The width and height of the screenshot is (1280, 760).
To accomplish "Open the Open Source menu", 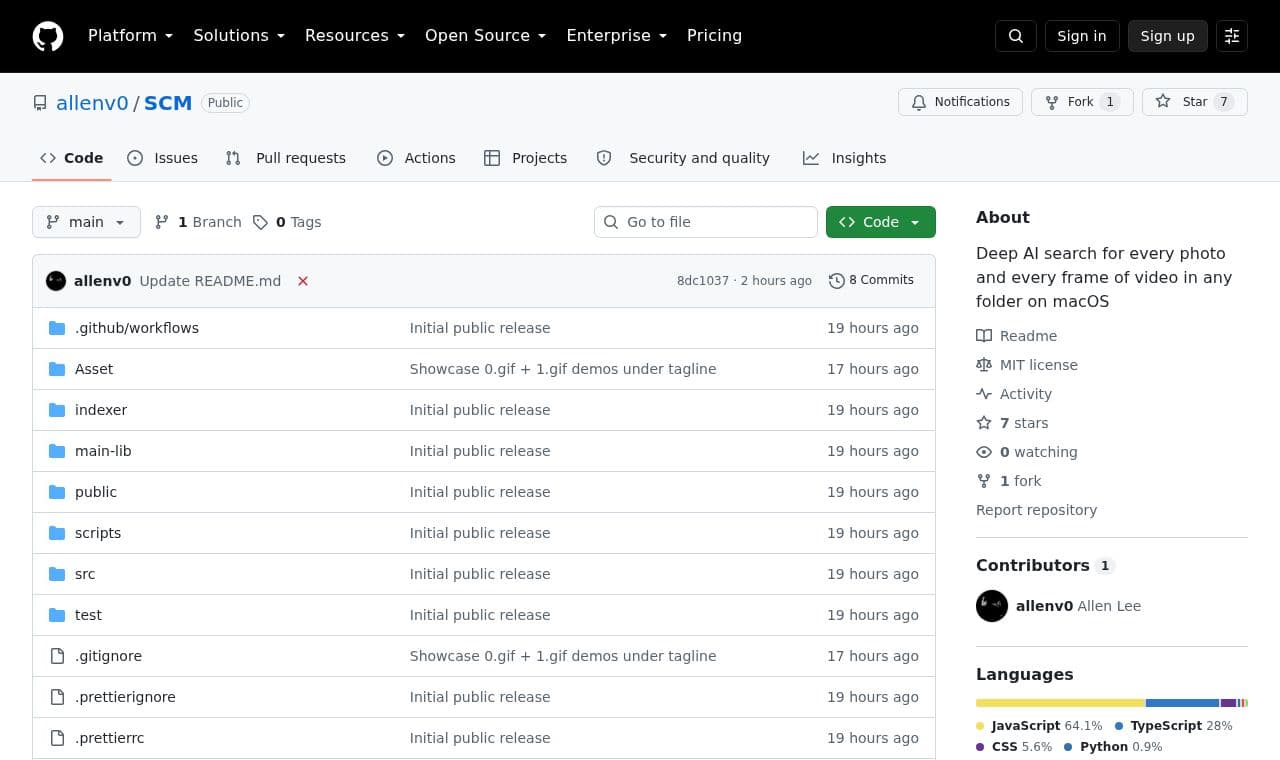I will click(x=485, y=36).
